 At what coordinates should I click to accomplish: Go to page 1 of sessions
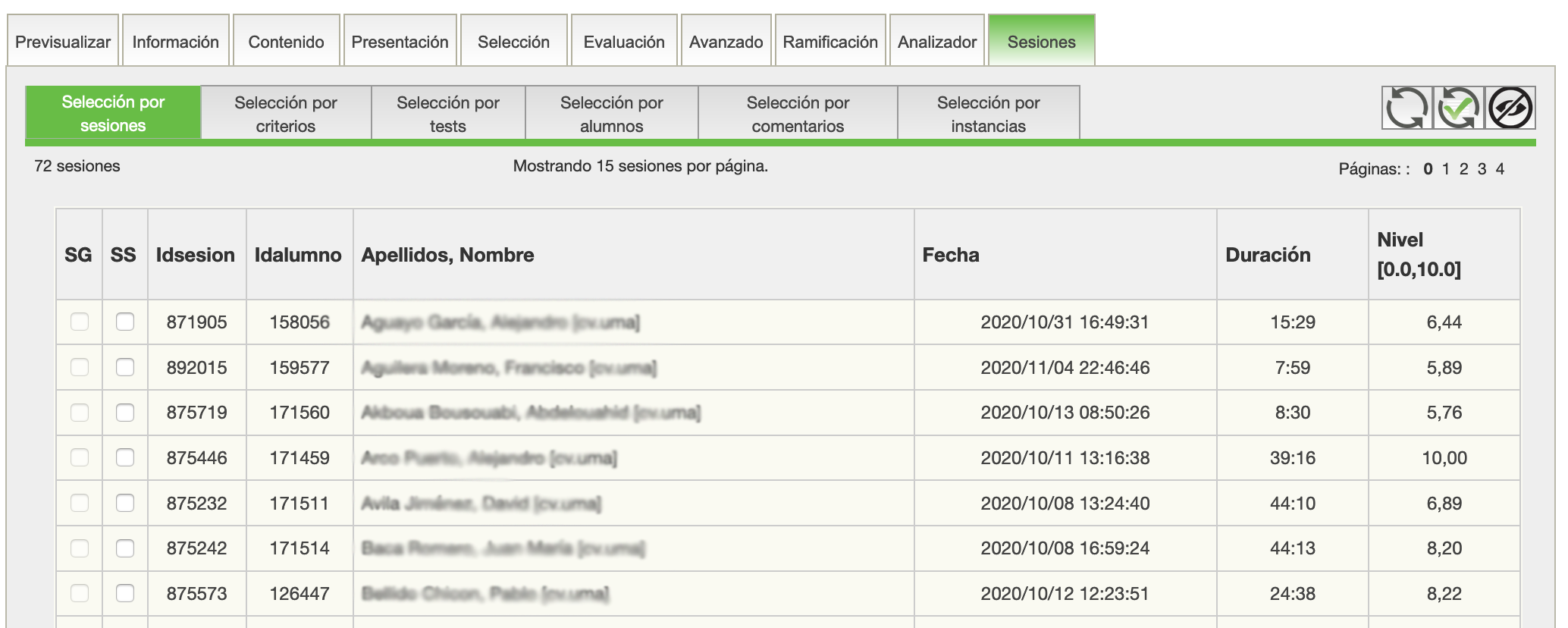click(x=1446, y=169)
